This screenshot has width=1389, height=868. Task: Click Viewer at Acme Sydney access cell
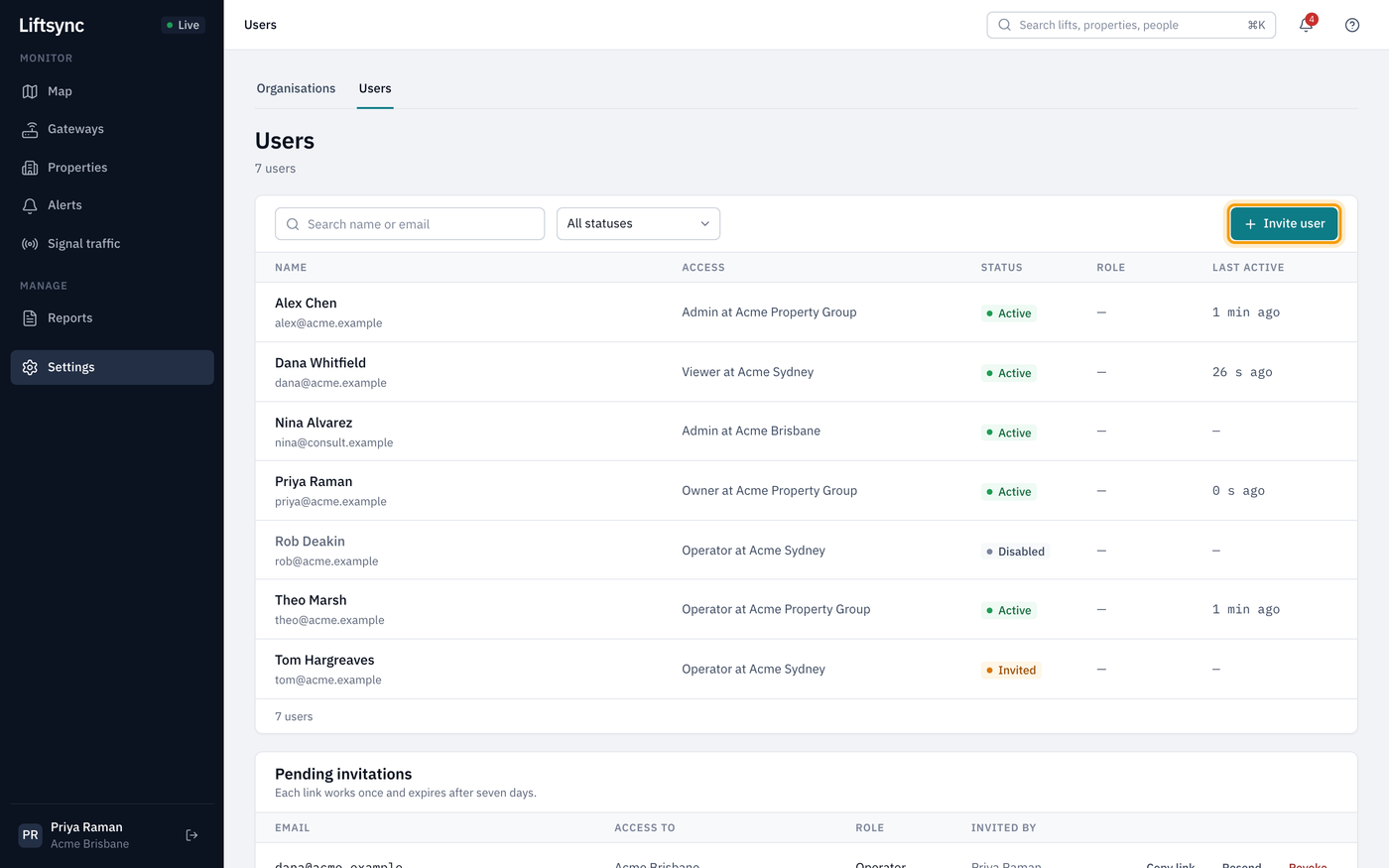pyautogui.click(x=747, y=372)
